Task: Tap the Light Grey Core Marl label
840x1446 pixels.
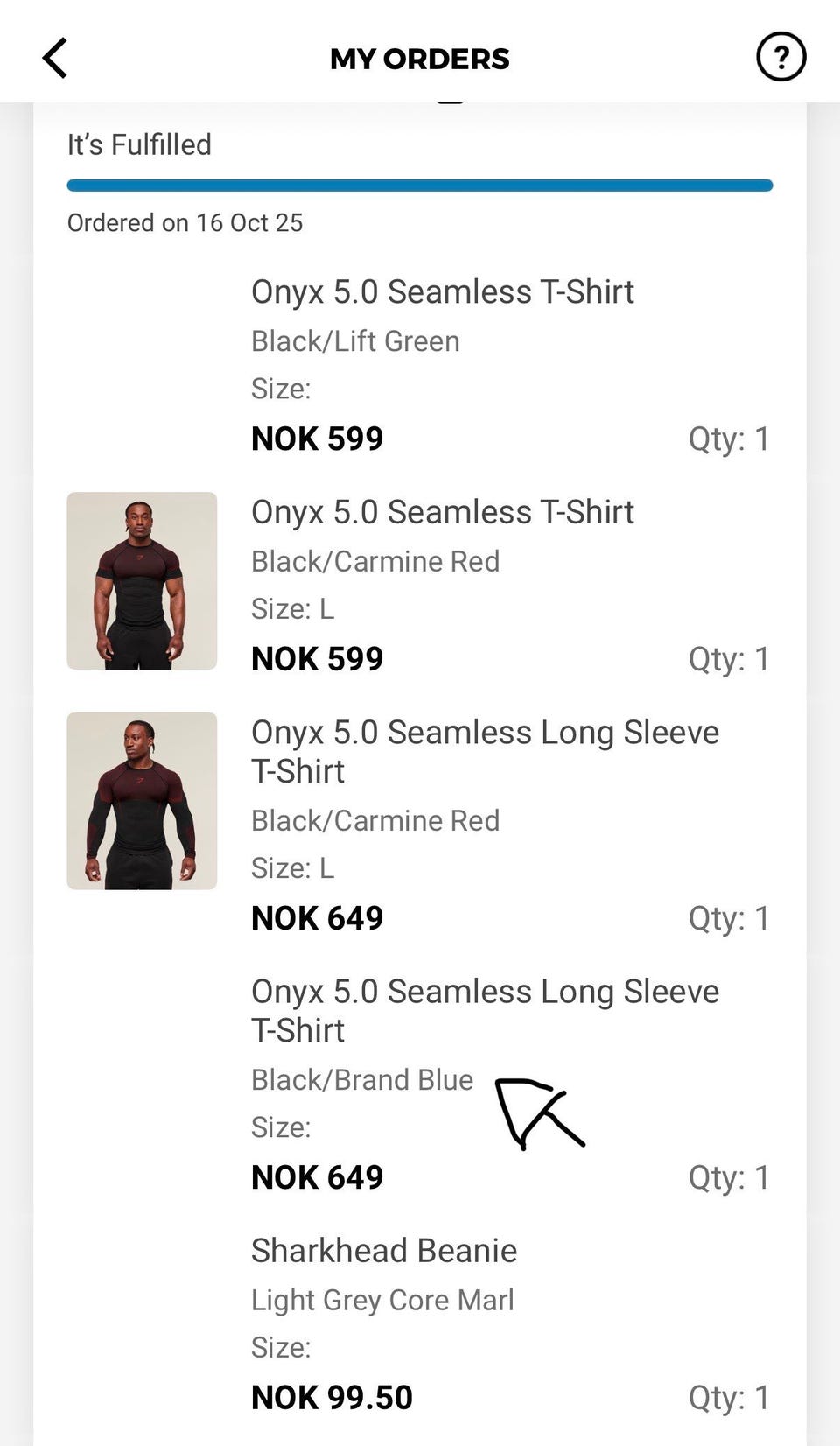Action: (382, 1301)
